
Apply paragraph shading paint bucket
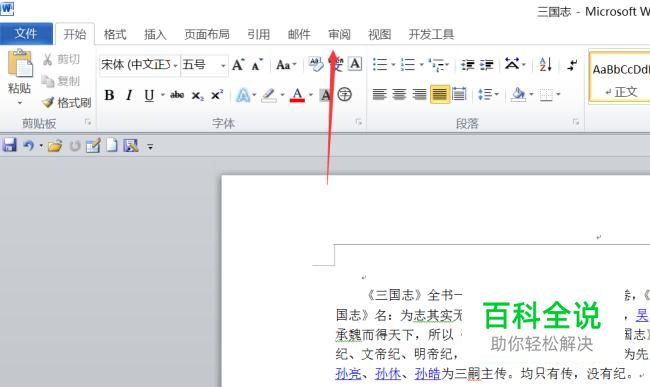click(518, 95)
